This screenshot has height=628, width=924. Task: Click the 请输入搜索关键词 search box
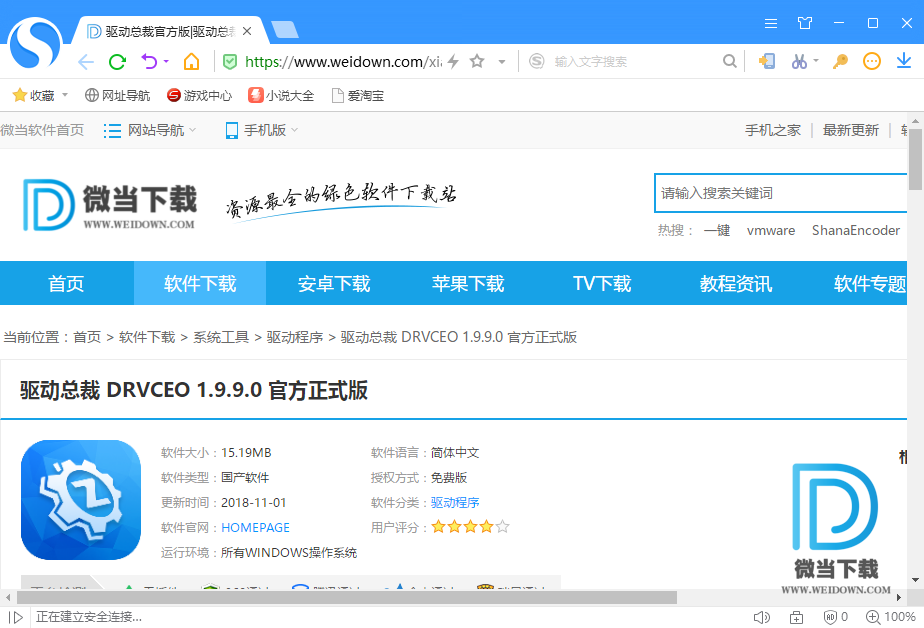point(781,193)
